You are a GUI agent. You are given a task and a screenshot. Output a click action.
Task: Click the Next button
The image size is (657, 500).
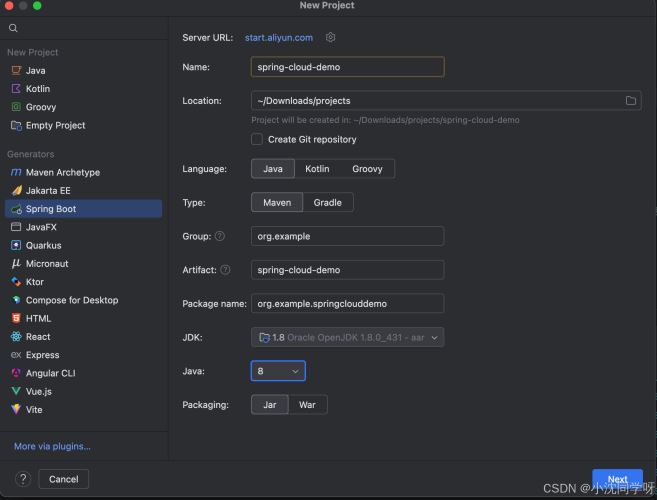pos(617,479)
